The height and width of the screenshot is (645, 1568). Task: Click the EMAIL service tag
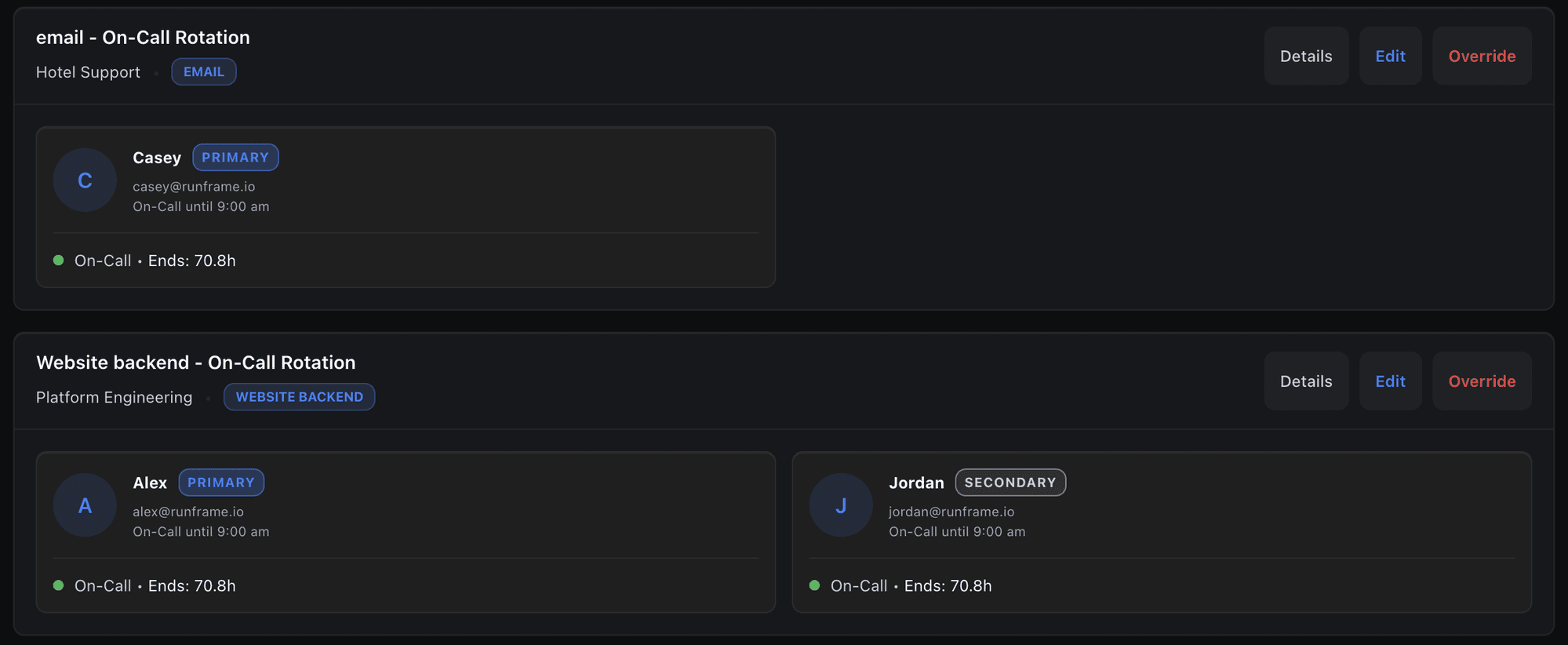[x=204, y=71]
